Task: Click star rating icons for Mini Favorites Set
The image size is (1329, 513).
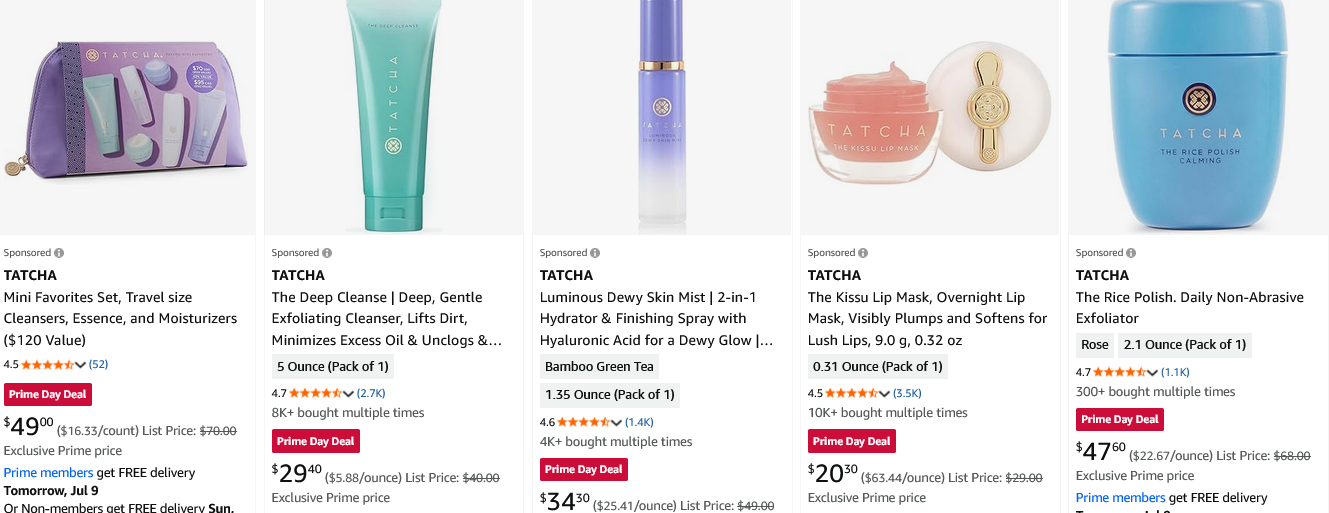Action: coord(47,365)
